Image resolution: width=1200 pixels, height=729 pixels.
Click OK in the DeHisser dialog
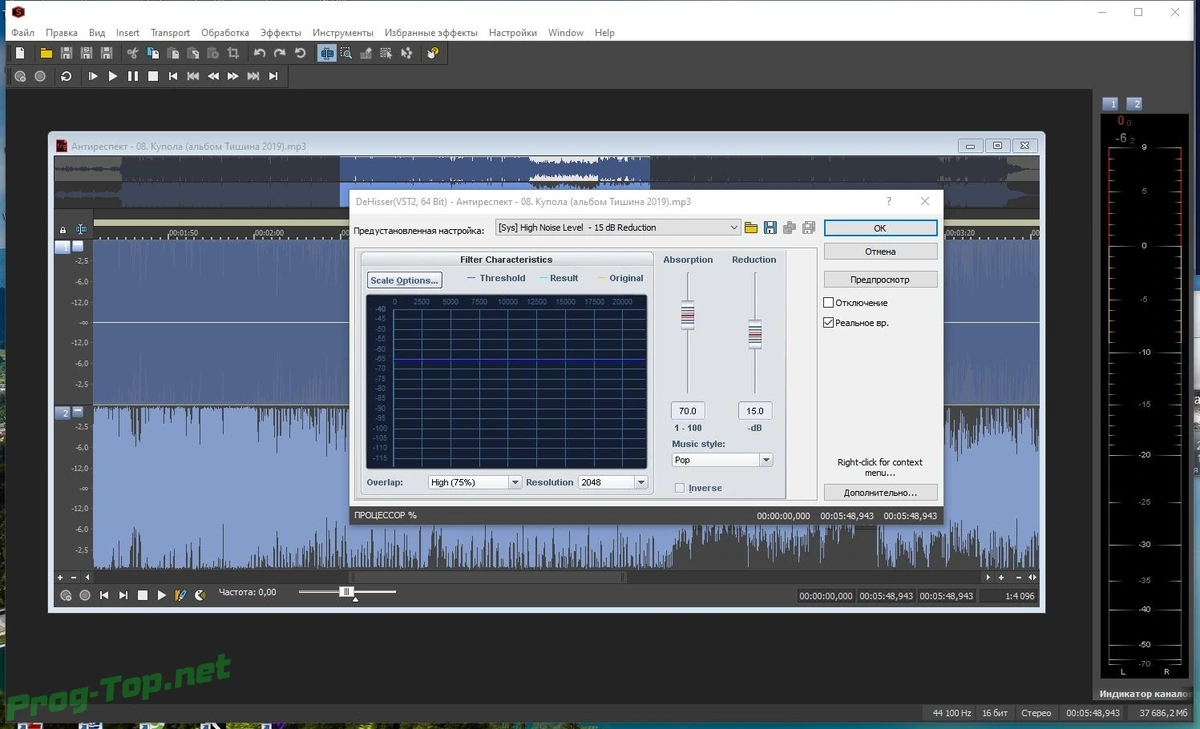(880, 228)
